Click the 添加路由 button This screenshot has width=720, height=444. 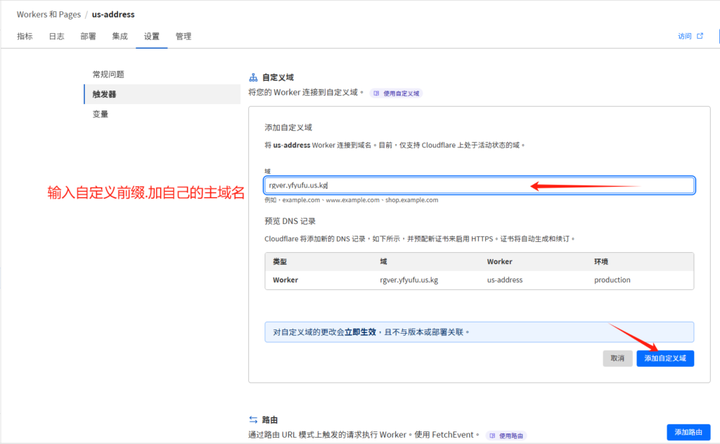(x=688, y=432)
